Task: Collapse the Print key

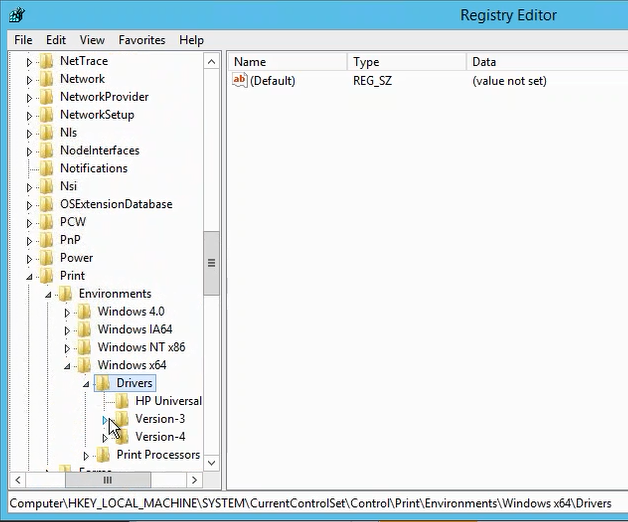Action: pyautogui.click(x=29, y=277)
